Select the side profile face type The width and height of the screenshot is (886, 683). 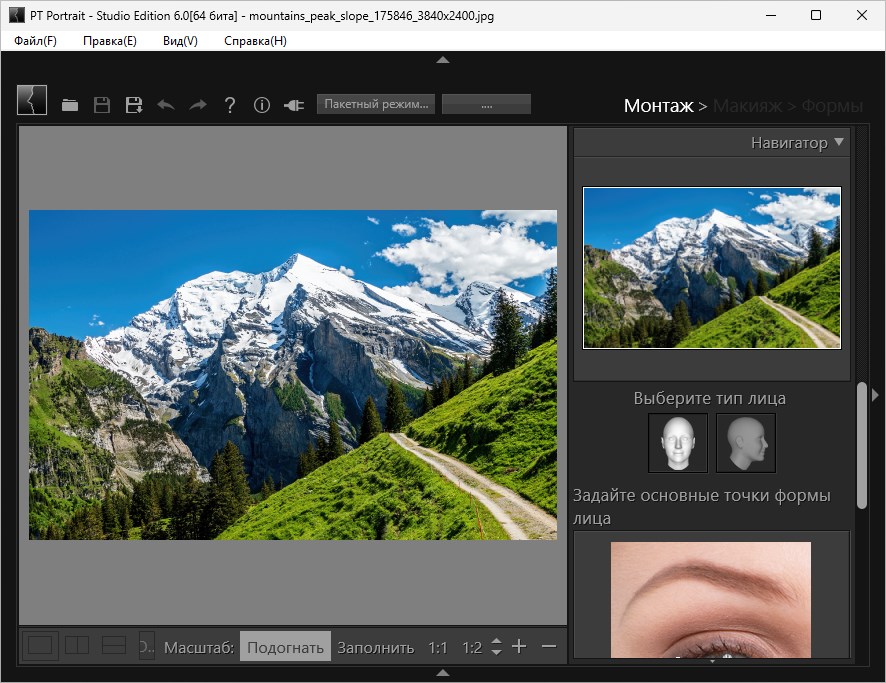[745, 442]
